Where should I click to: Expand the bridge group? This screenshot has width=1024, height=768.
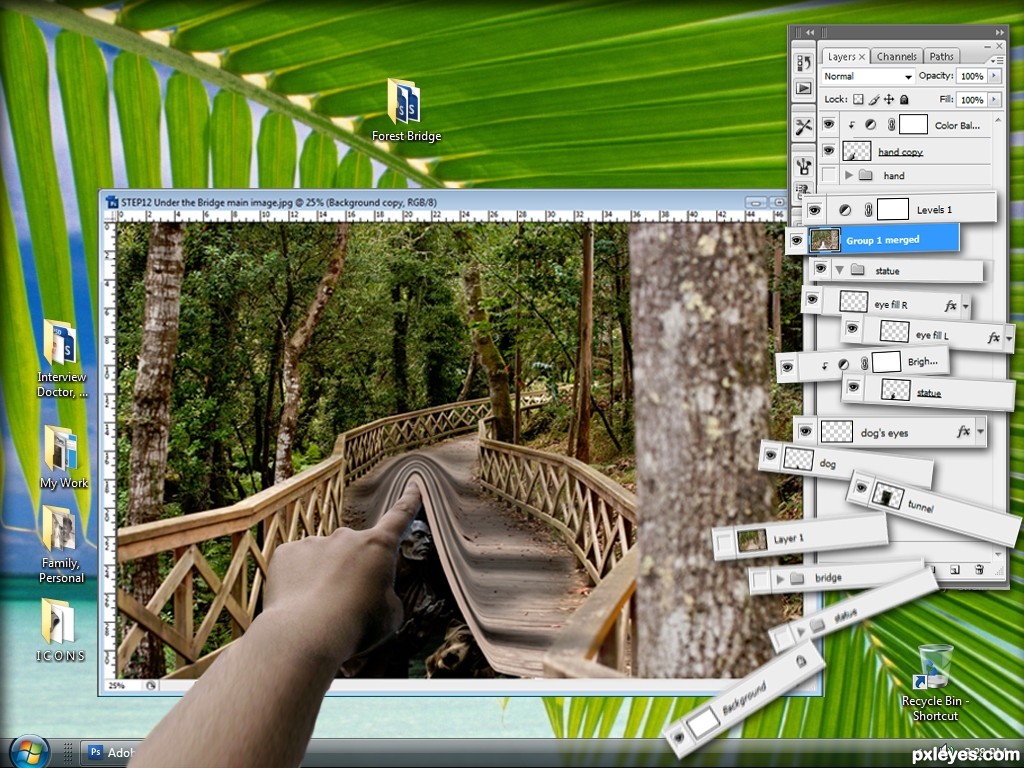779,579
